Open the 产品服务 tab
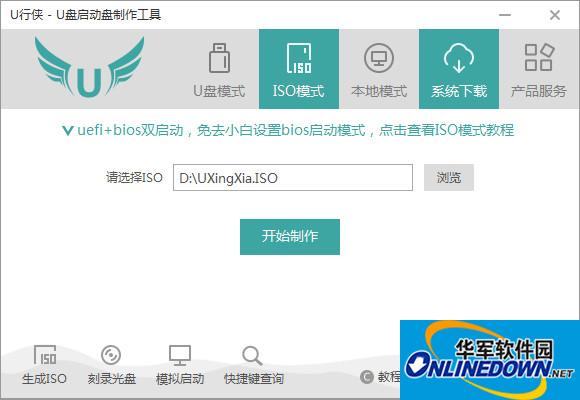 coord(539,69)
